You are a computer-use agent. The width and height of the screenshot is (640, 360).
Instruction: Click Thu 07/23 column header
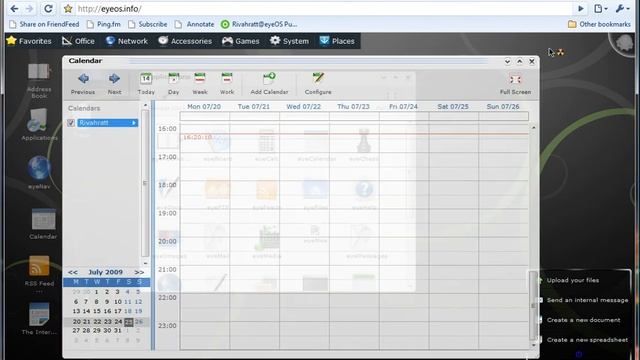(353, 107)
